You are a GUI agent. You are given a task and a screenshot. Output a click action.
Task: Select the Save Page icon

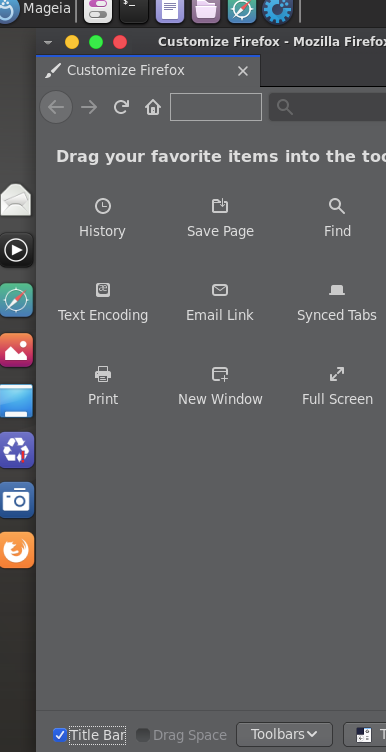coord(220,206)
